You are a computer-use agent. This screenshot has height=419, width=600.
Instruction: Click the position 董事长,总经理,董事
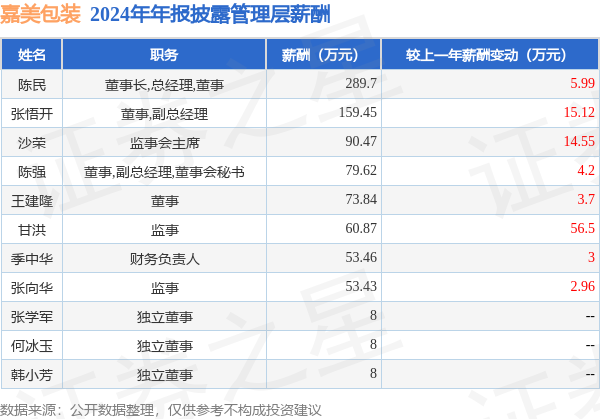pyautogui.click(x=164, y=85)
